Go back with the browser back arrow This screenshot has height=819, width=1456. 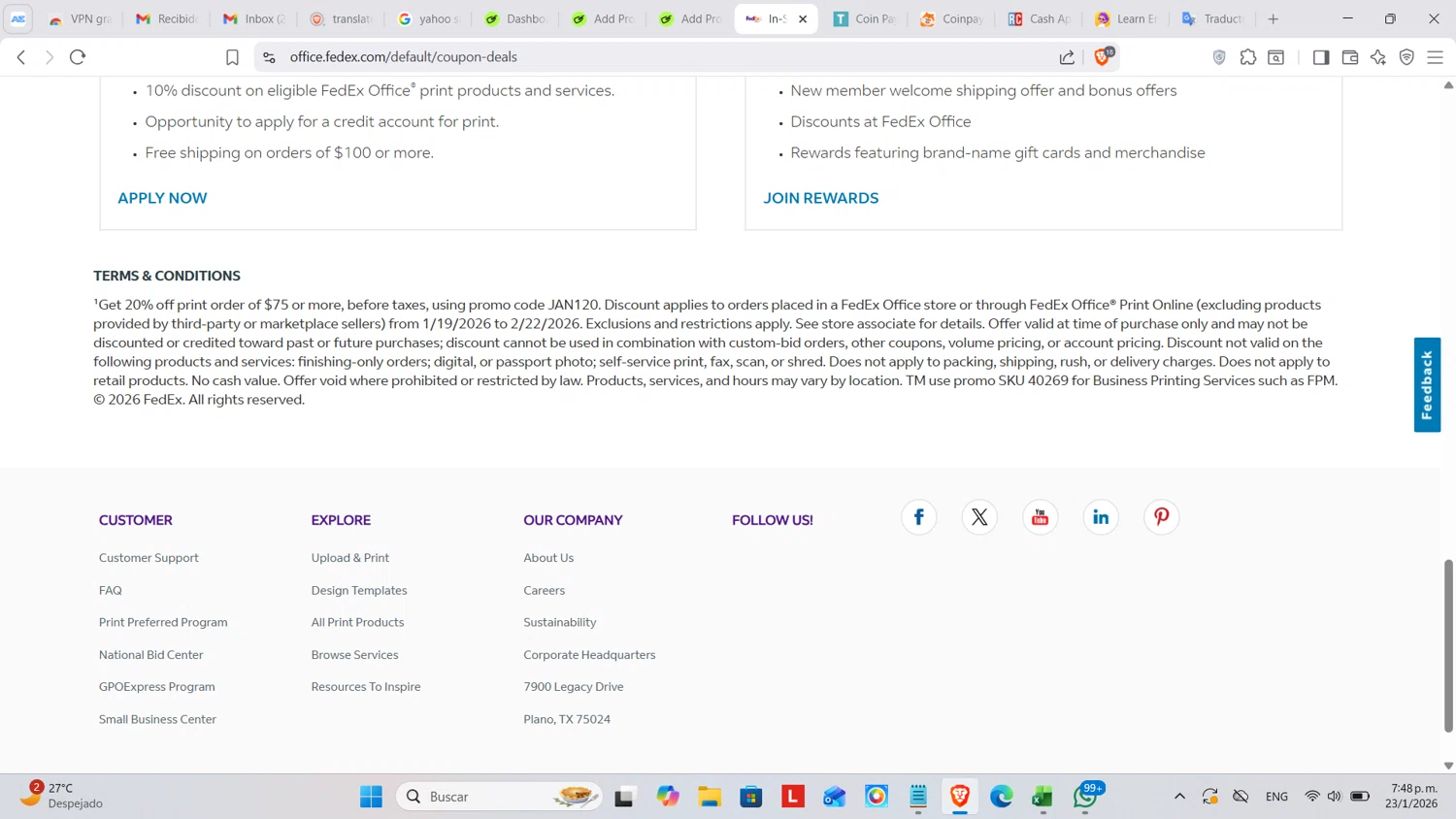tap(21, 57)
